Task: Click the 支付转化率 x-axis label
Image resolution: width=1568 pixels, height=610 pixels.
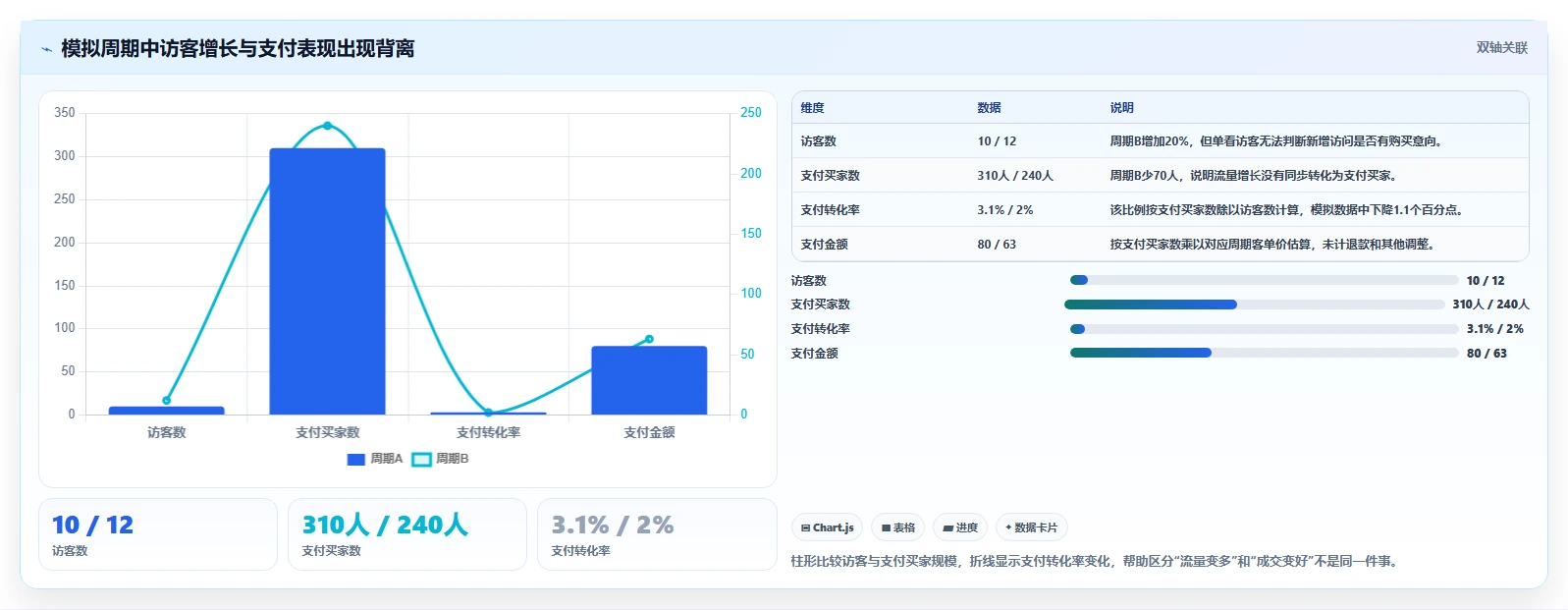Action: point(488,432)
